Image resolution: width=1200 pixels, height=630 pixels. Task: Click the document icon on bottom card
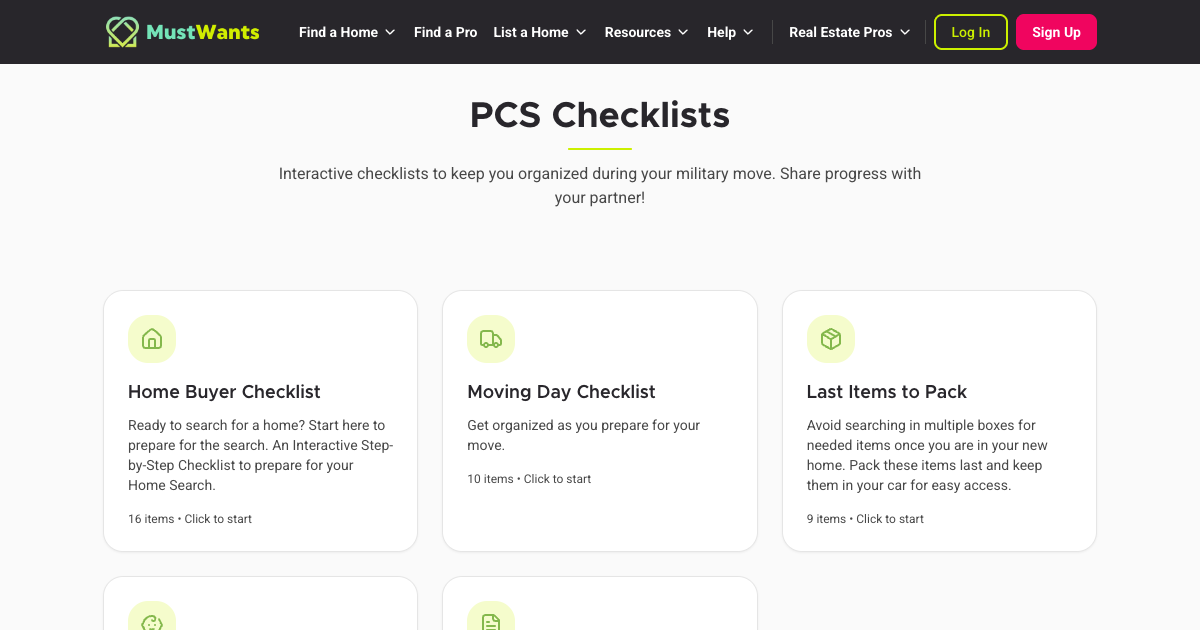point(491,622)
